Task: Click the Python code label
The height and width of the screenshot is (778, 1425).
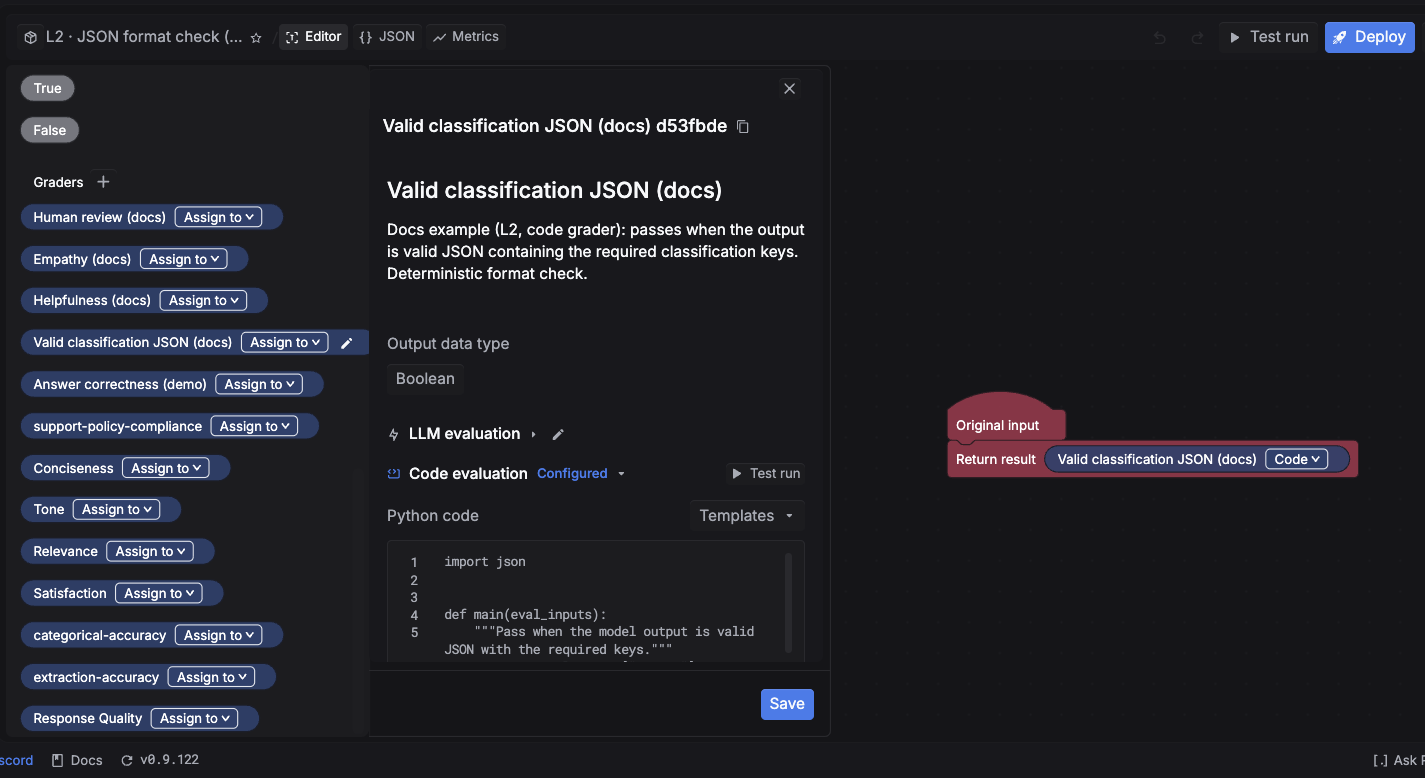Action: click(433, 516)
